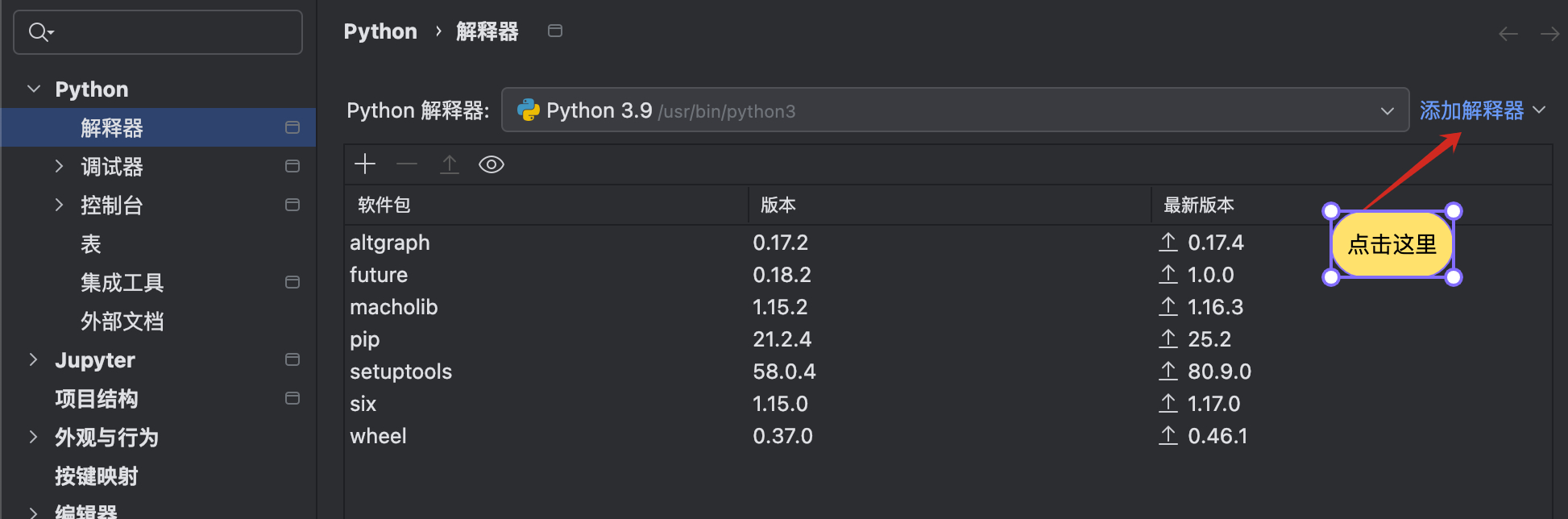Screen dimensions: 1568x519
Task: Click version 21.2.4 of pip
Action: pyautogui.click(x=782, y=339)
